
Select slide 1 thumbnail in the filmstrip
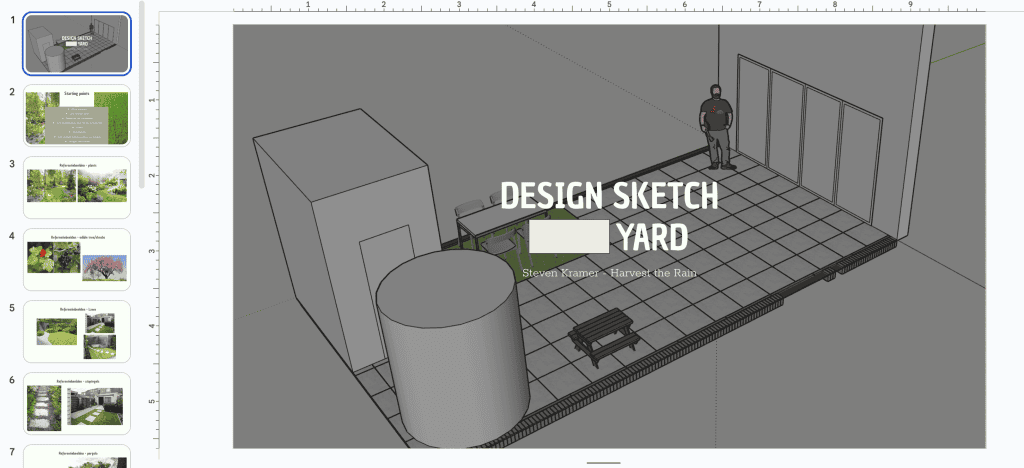pyautogui.click(x=77, y=44)
